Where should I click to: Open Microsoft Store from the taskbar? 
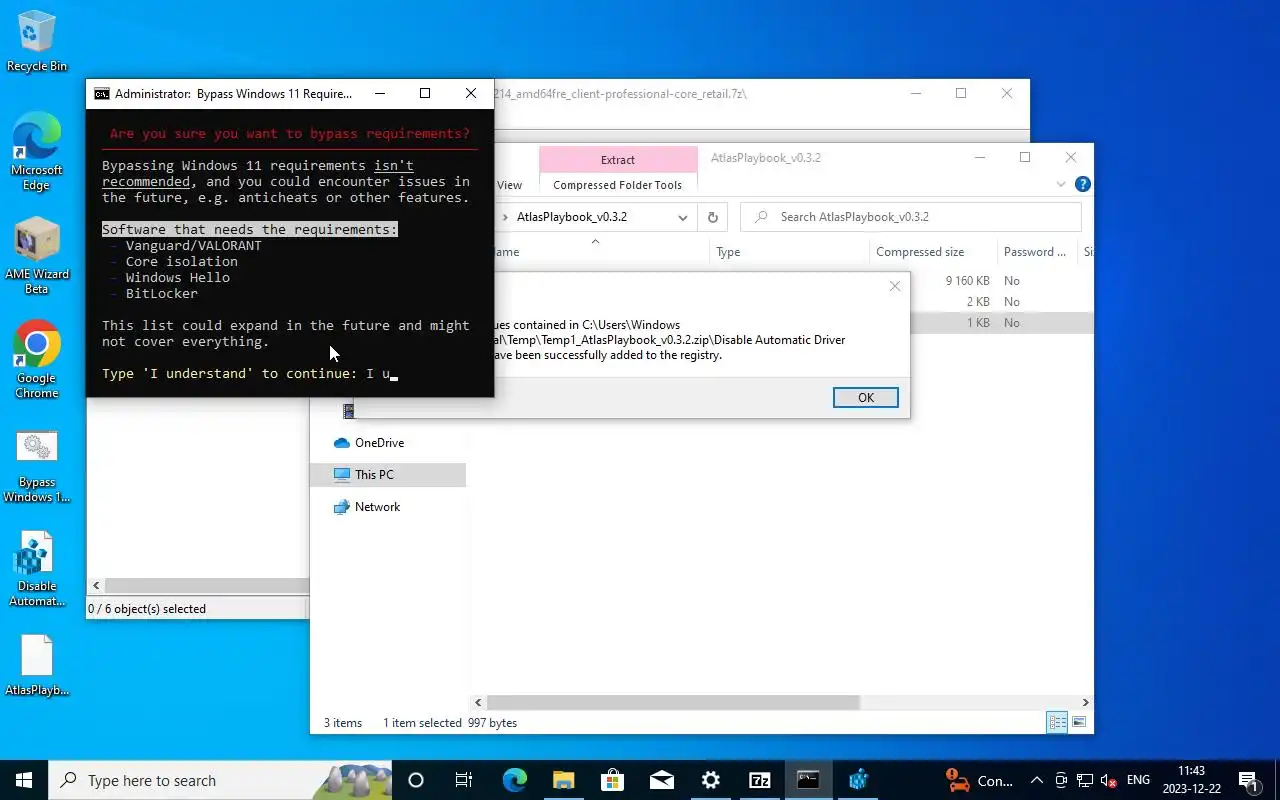pyautogui.click(x=612, y=780)
